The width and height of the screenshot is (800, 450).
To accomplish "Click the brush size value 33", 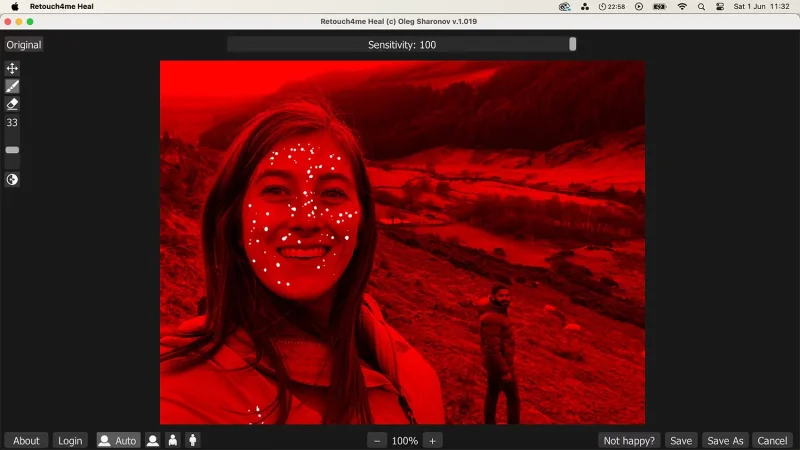I will pyautogui.click(x=12, y=122).
